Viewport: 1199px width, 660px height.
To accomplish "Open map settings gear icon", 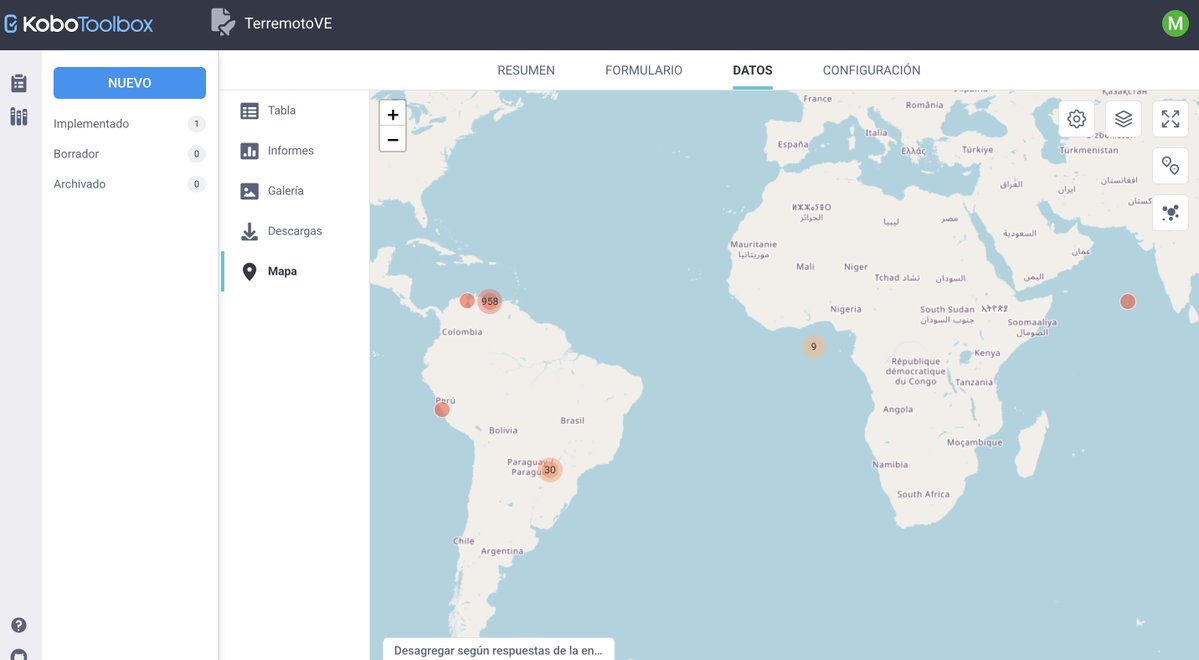I will [x=1077, y=119].
